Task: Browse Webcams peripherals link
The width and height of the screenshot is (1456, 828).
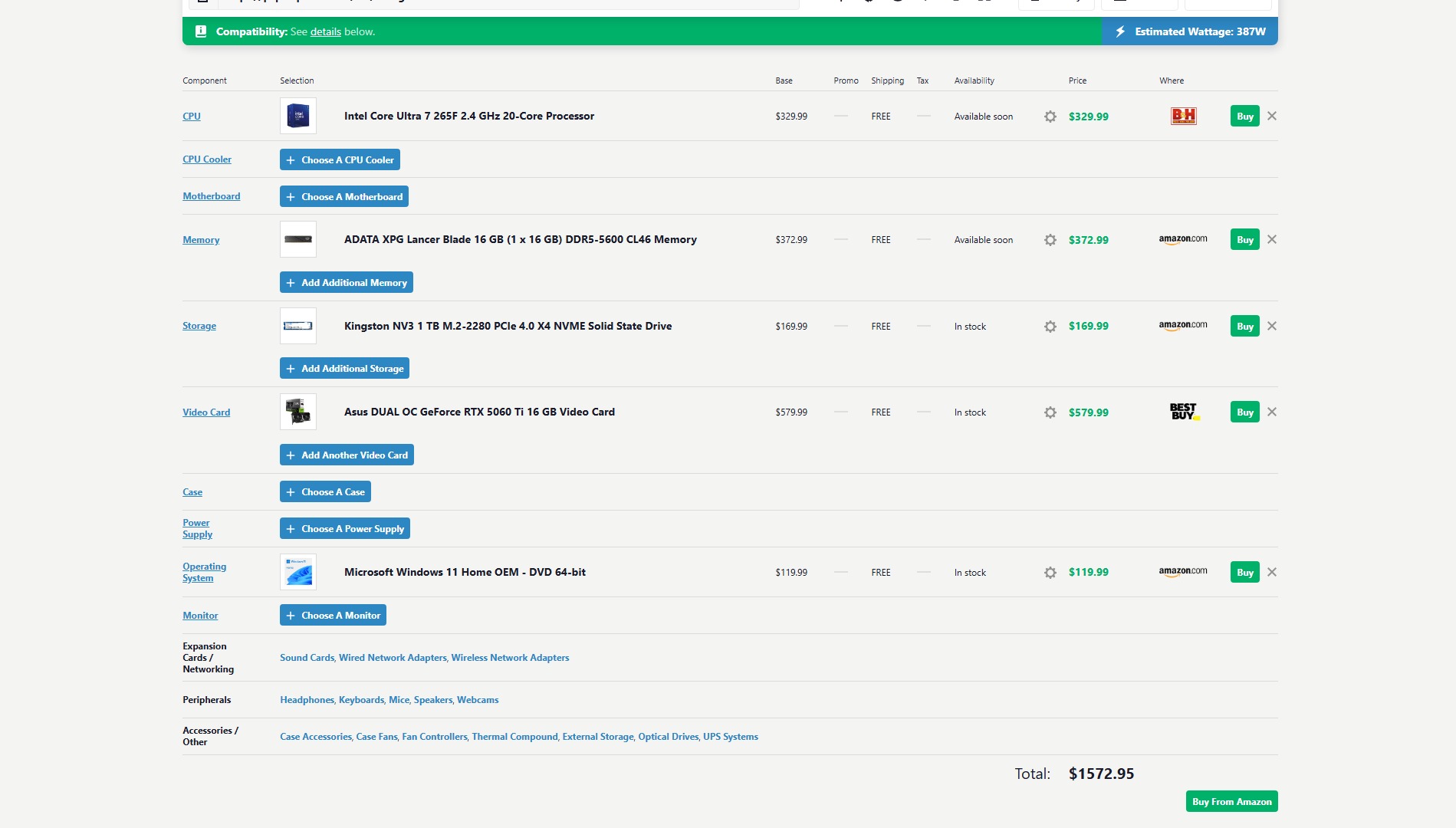Action: coord(478,700)
